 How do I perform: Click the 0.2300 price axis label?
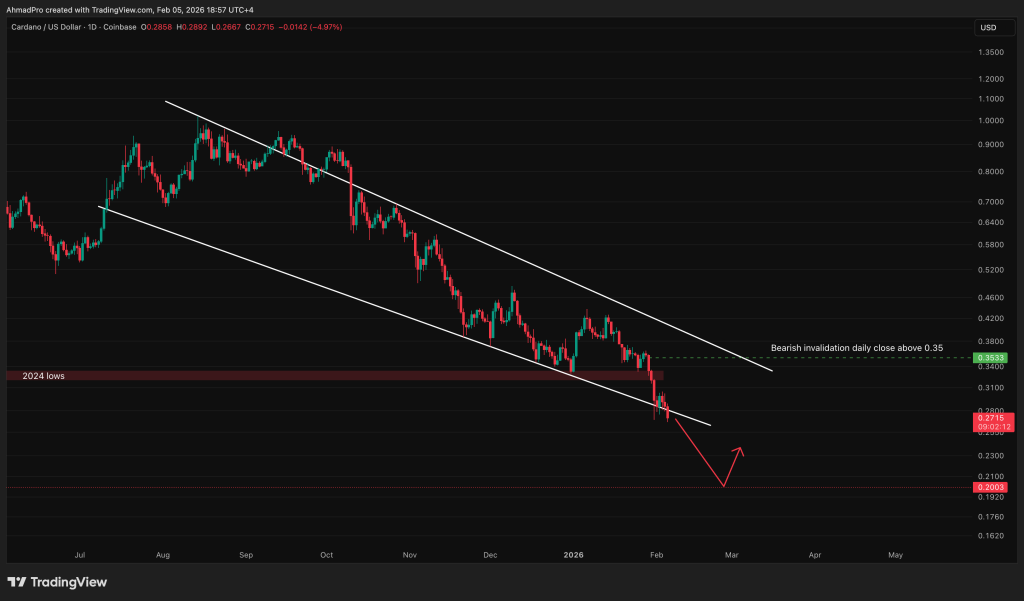(x=991, y=456)
